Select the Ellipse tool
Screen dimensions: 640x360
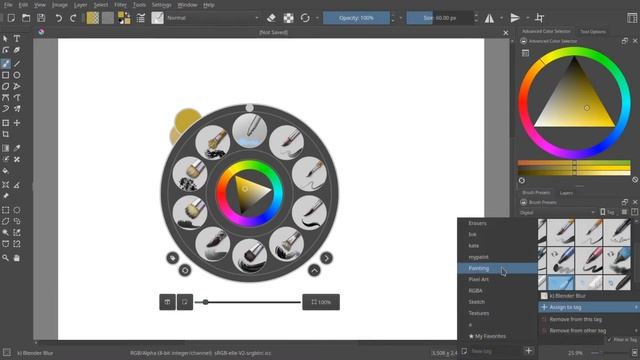pyautogui.click(x=17, y=75)
